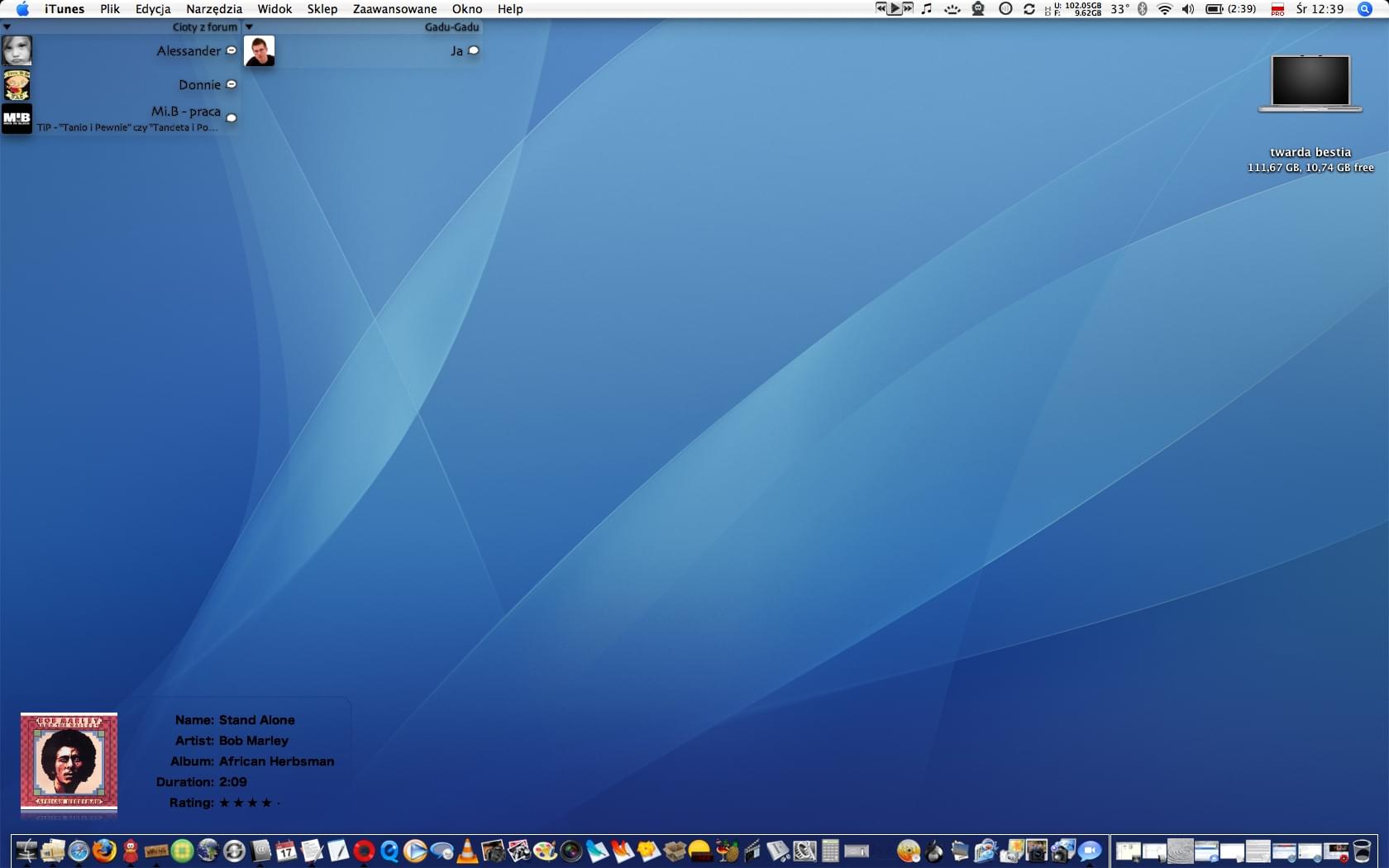The image size is (1389, 868).
Task: Open the twarda bestia drive icon
Action: pos(1310,83)
